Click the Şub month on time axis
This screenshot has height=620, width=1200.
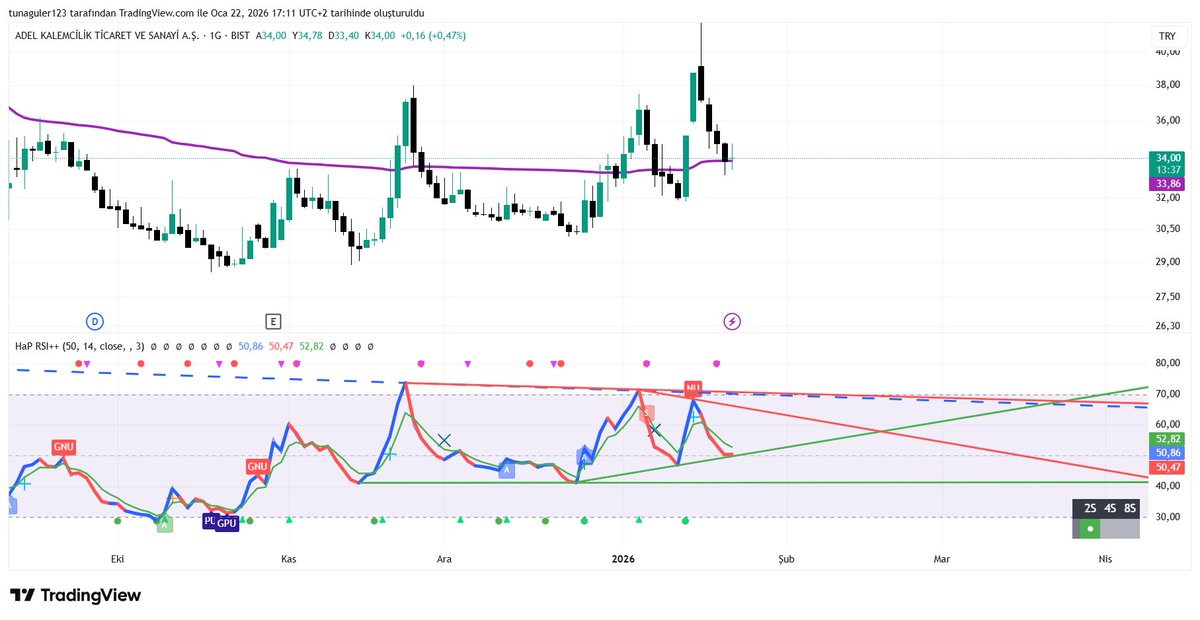786,559
